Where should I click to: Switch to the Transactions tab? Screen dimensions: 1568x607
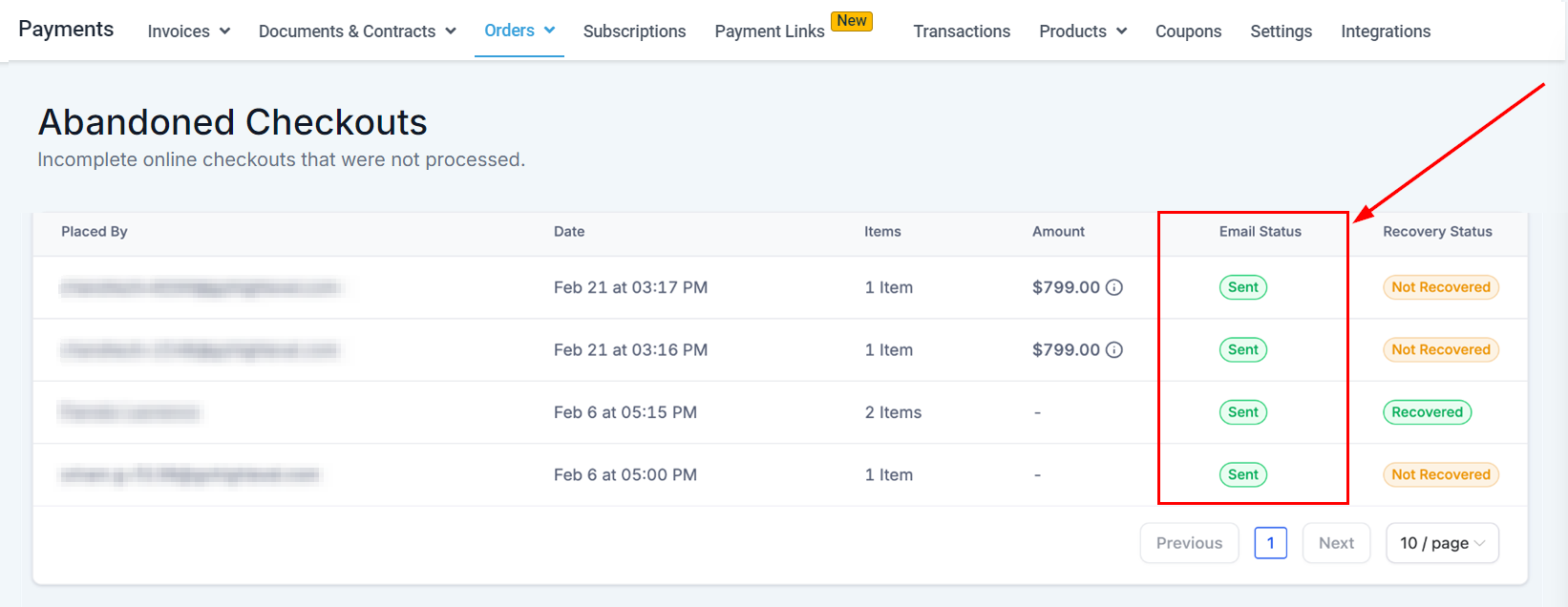(961, 31)
